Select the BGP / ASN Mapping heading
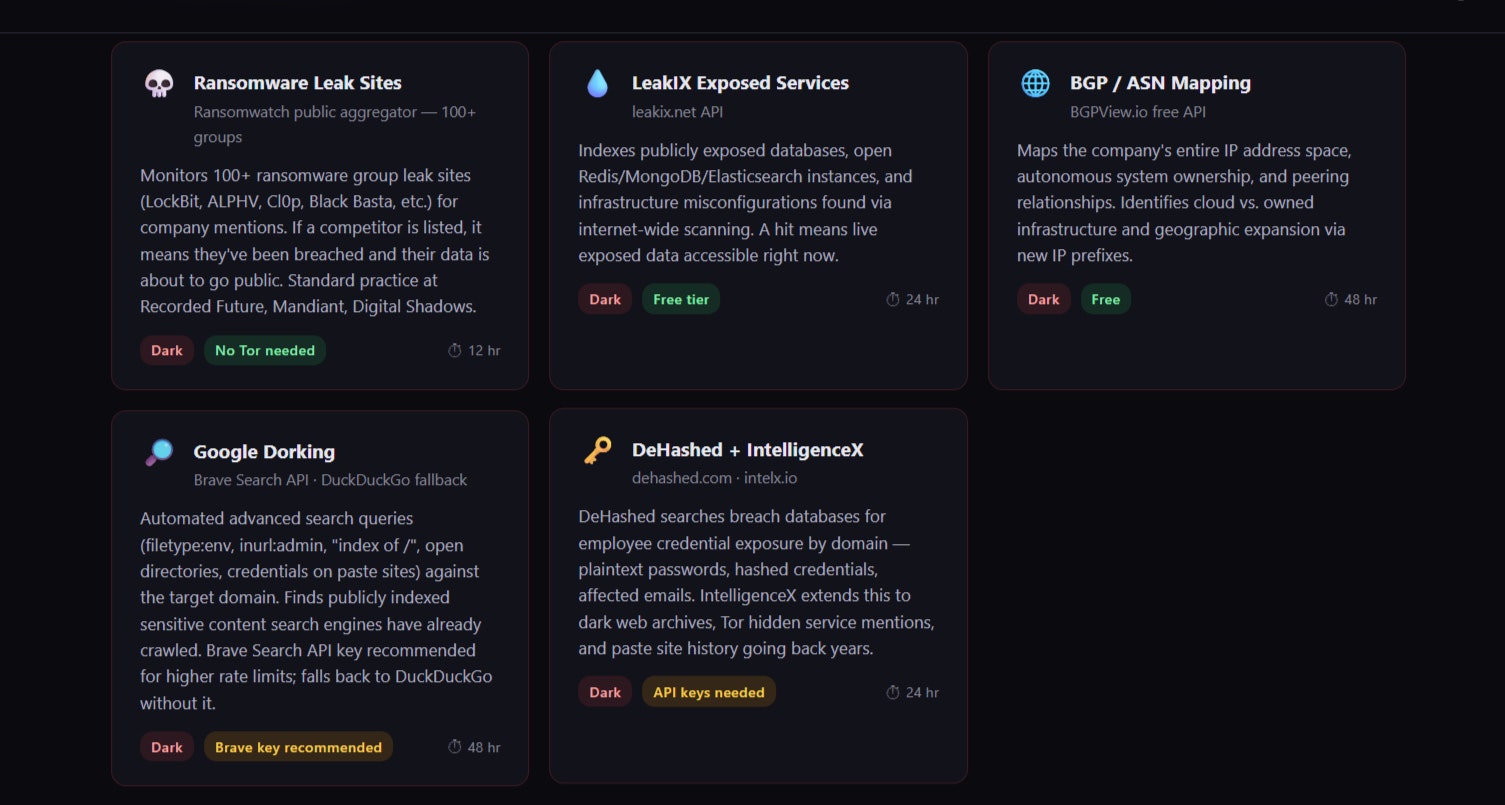The image size is (1505, 805). (x=1160, y=83)
